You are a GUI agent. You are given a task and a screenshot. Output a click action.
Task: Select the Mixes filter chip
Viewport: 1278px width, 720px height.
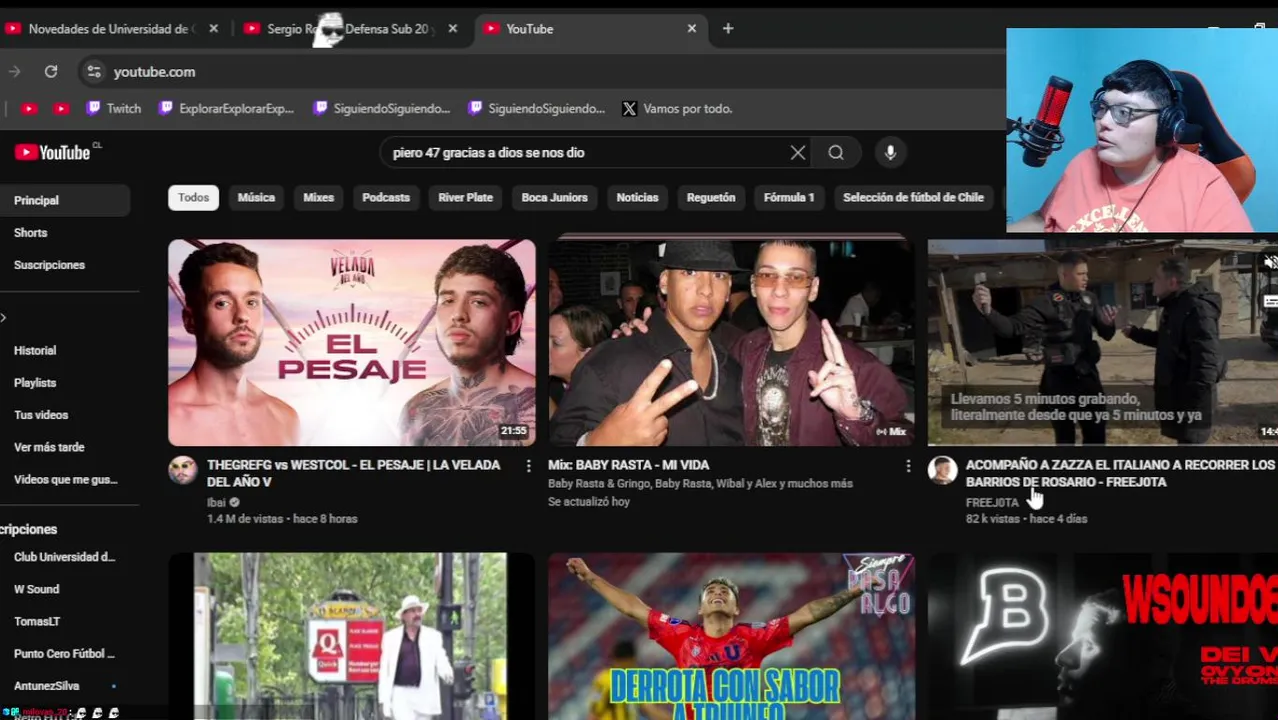click(x=318, y=198)
